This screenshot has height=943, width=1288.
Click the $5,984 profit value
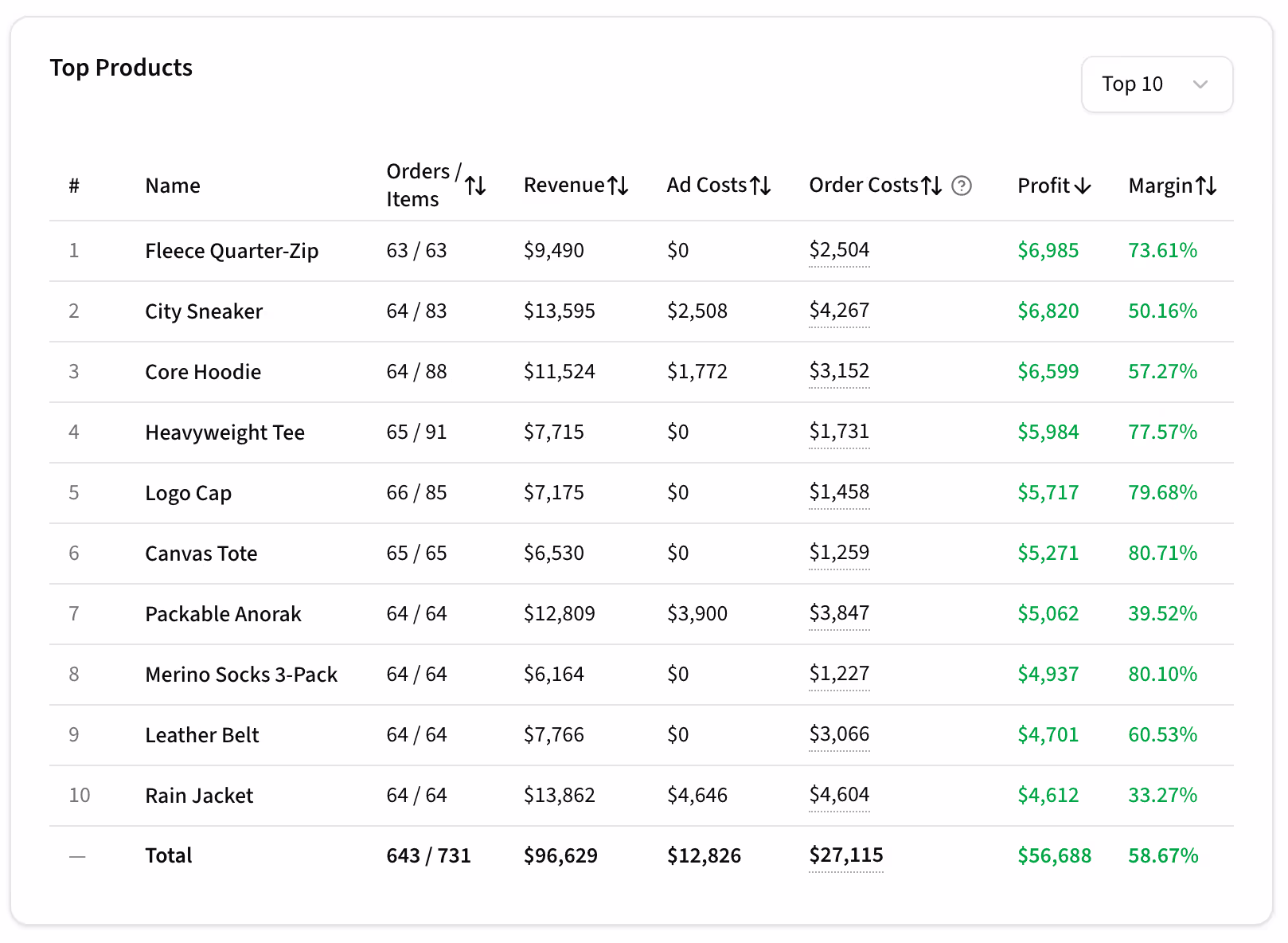1048,432
